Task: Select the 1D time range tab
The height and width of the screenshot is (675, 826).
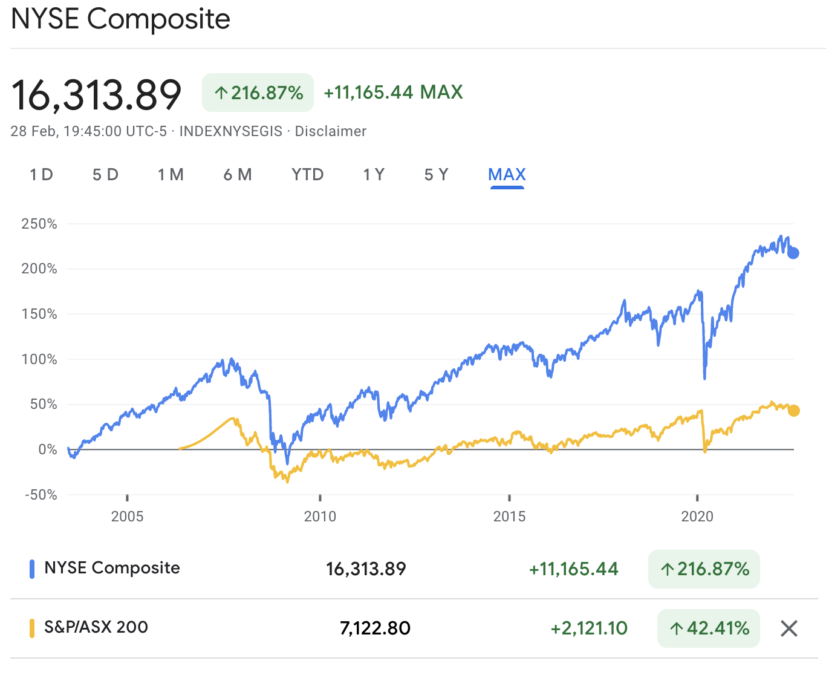Action: coord(41,175)
